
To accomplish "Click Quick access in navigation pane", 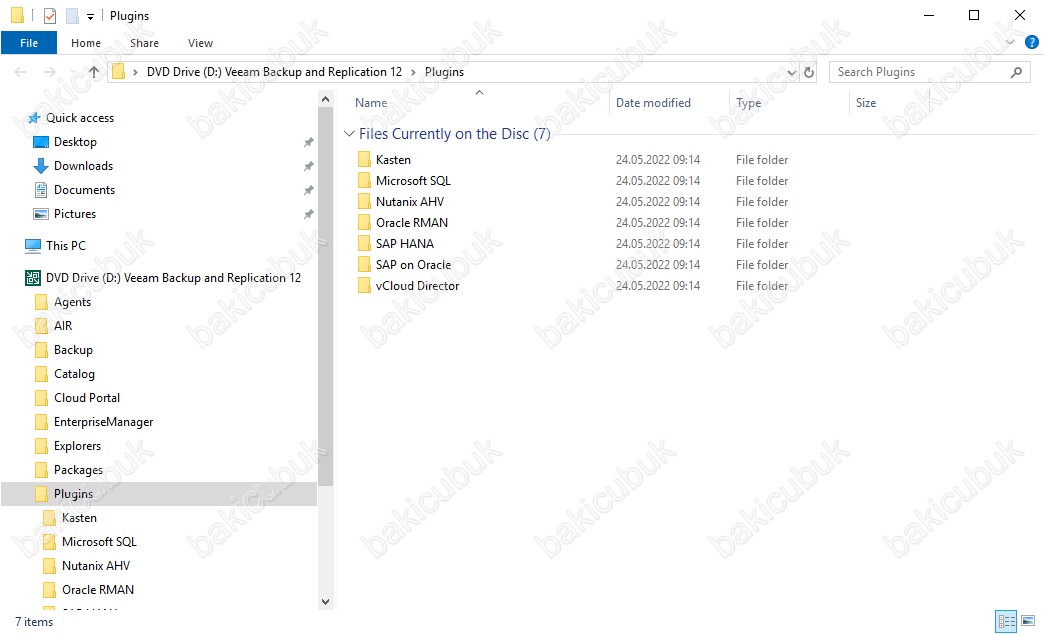I will click(79, 118).
